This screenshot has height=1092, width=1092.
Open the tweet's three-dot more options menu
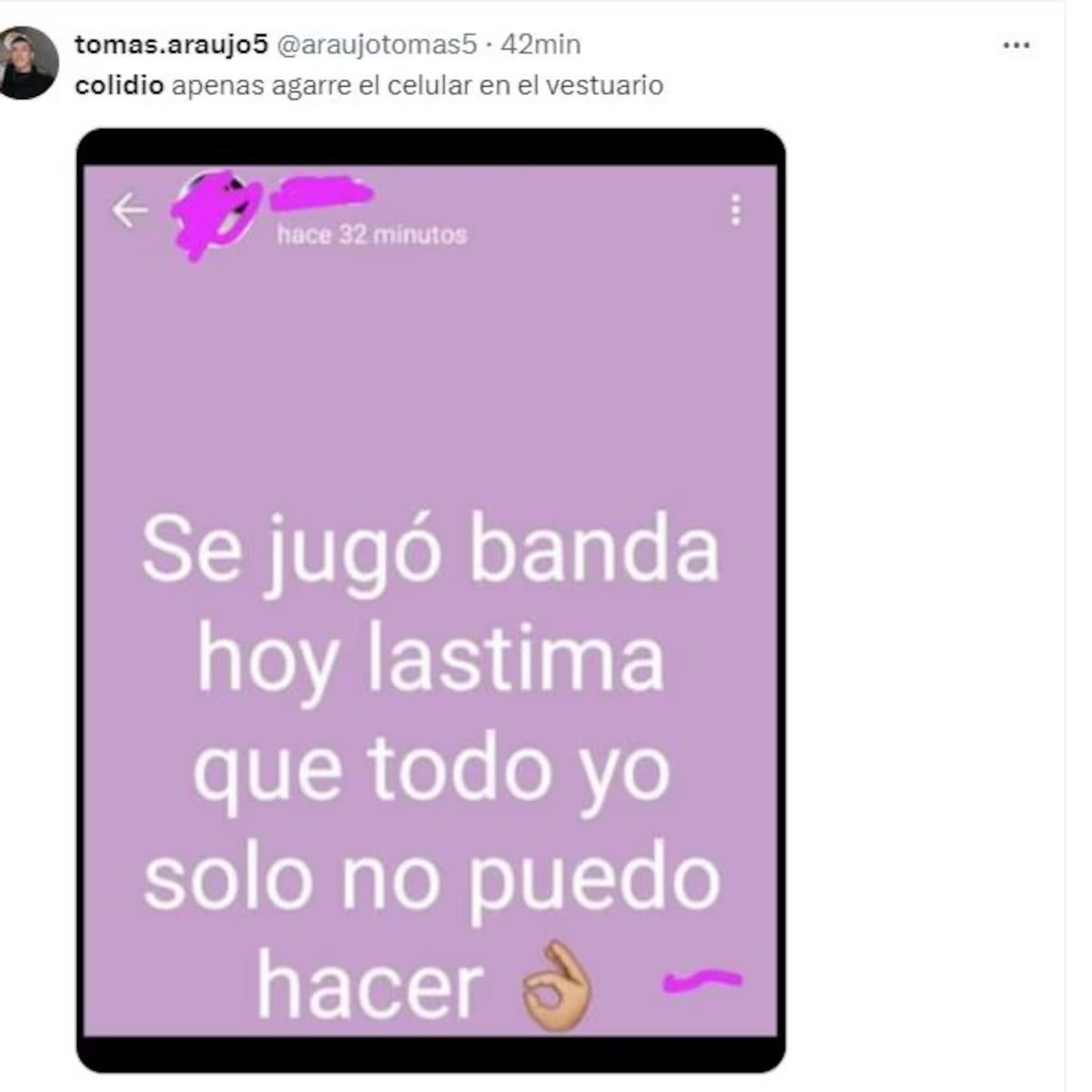[1016, 45]
